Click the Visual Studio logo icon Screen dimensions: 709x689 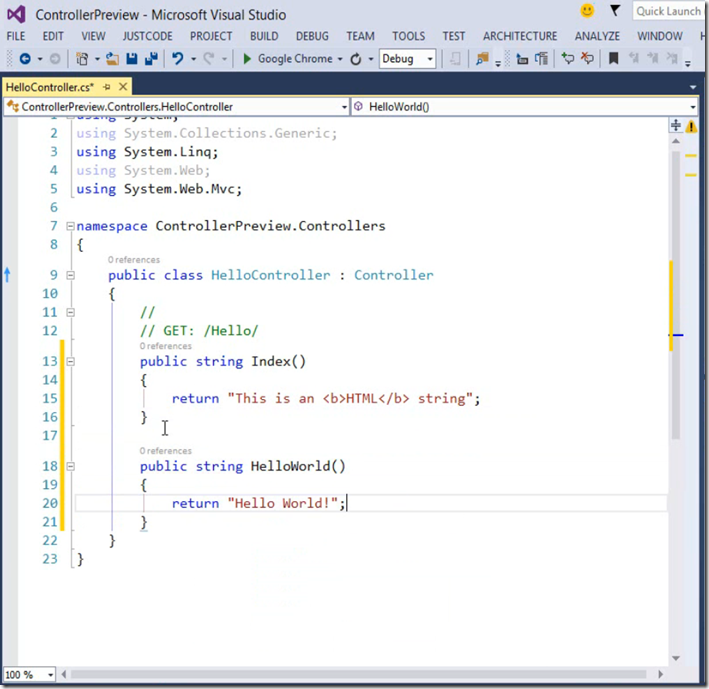pos(16,14)
